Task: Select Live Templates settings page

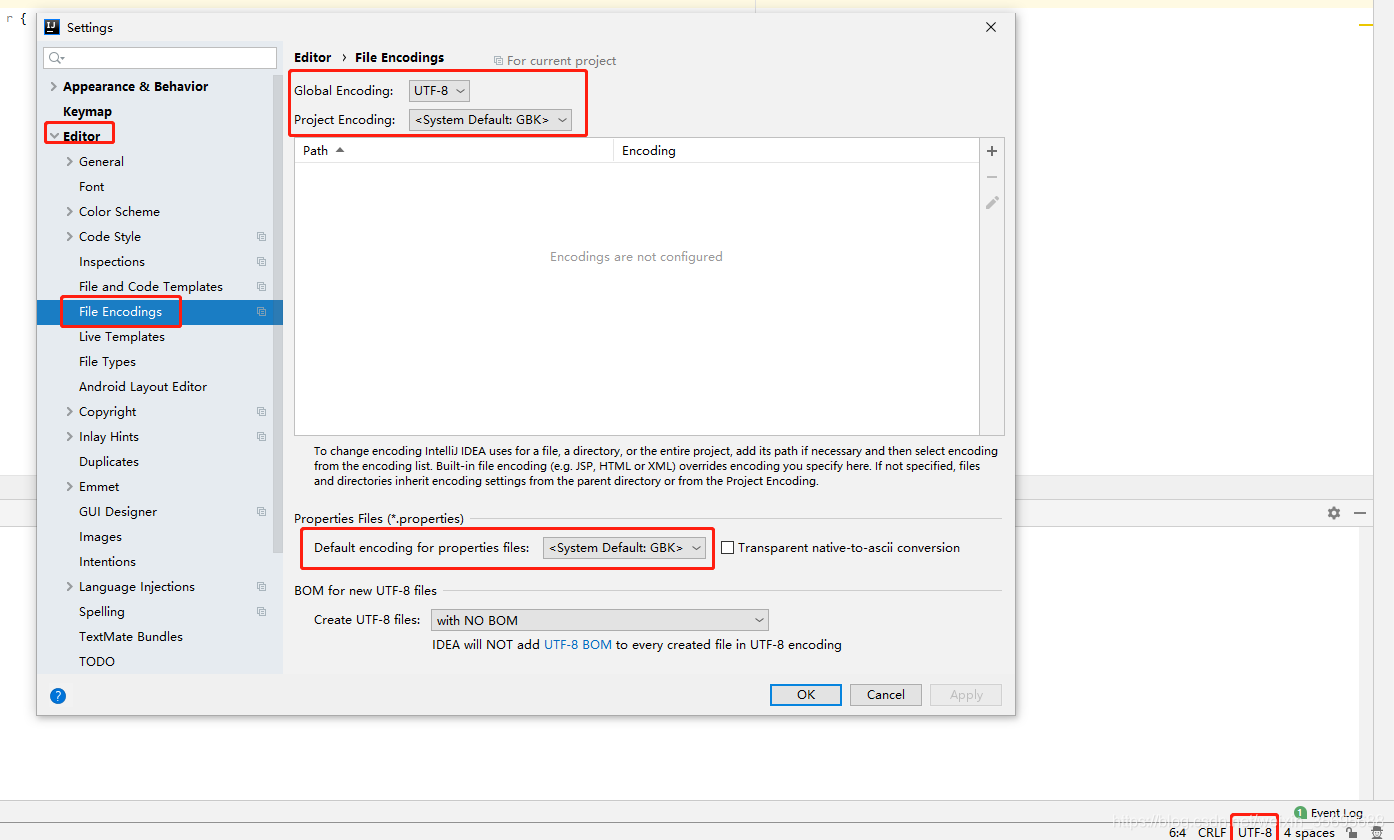Action: (122, 337)
